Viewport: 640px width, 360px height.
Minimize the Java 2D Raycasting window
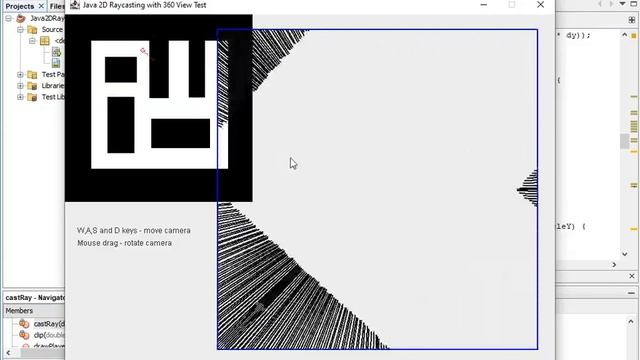[x=484, y=5]
